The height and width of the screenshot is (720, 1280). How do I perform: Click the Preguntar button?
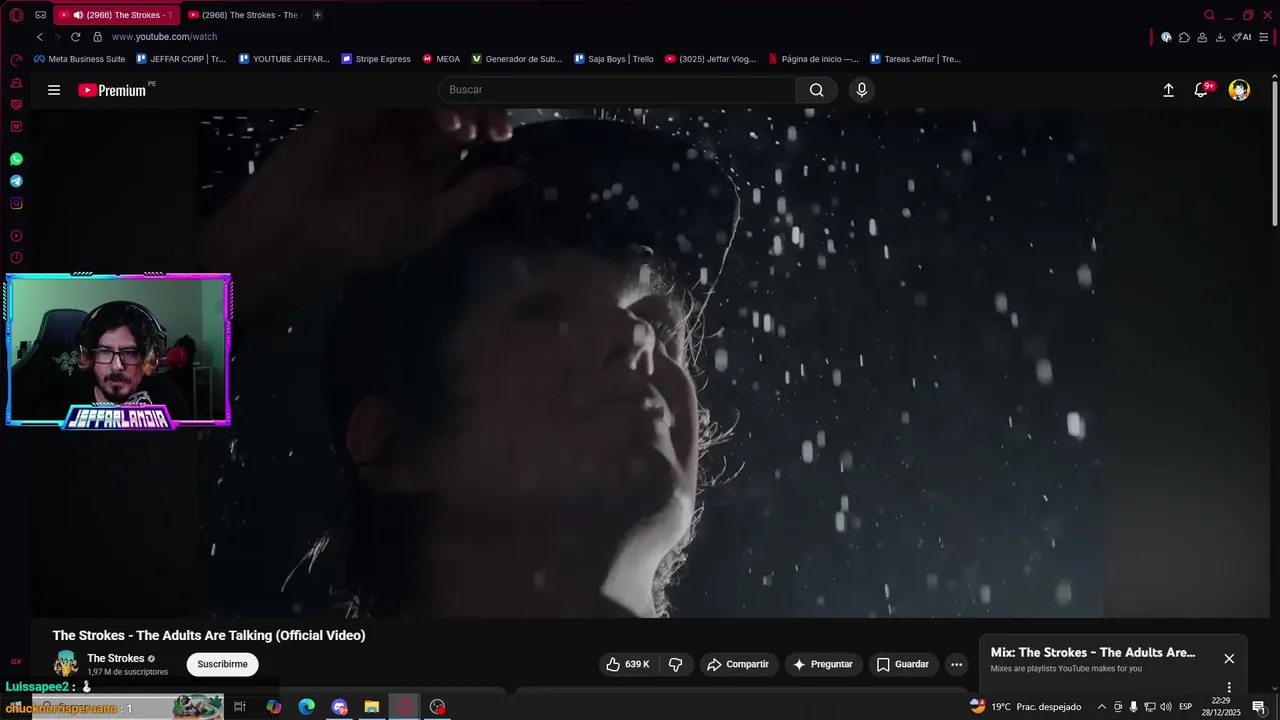[x=823, y=664]
